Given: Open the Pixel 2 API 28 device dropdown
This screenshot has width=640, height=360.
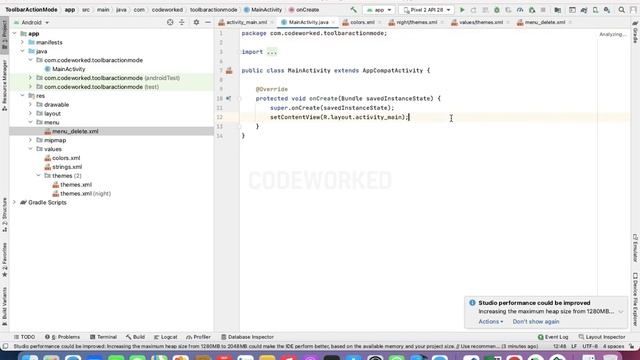Looking at the screenshot, I should pos(427,10).
